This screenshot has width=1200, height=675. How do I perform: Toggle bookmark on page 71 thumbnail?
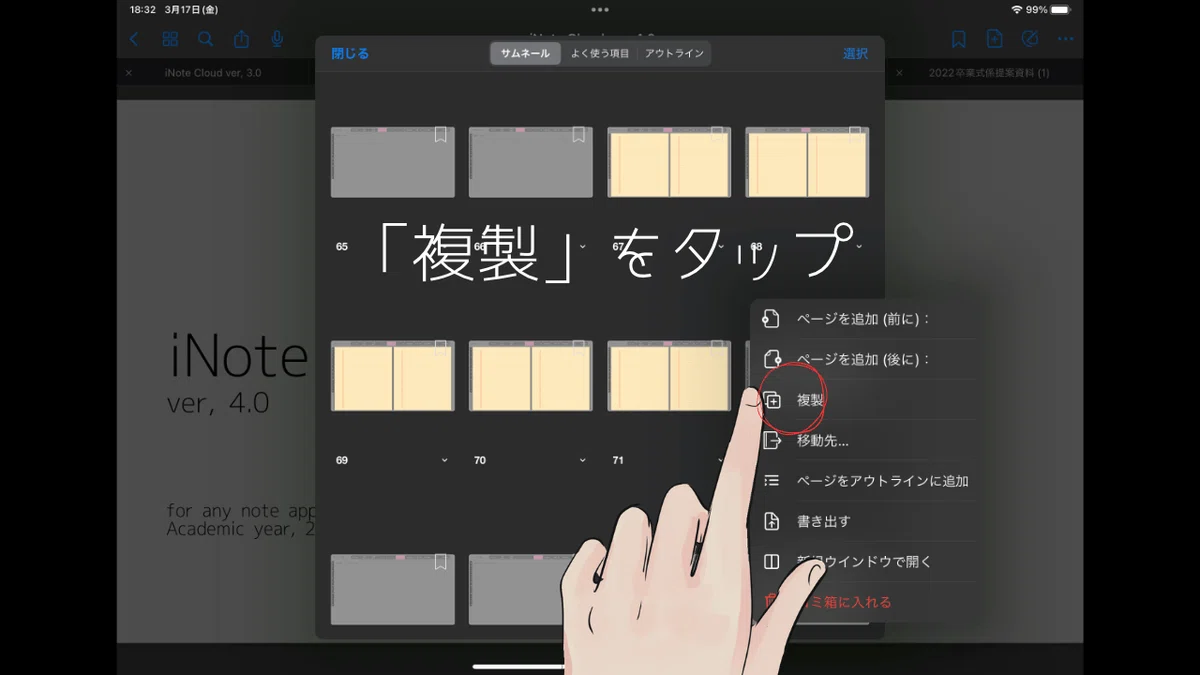coord(717,349)
